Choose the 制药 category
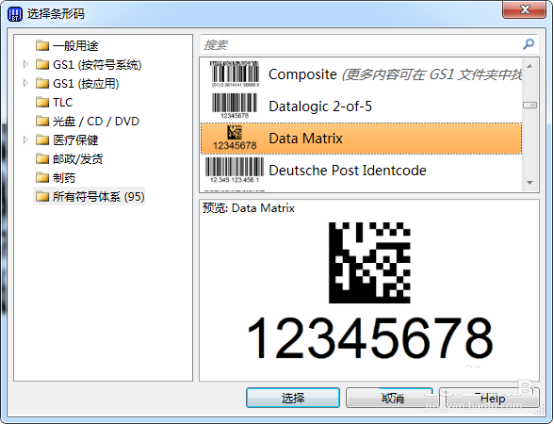This screenshot has height=425, width=554. tap(64, 177)
